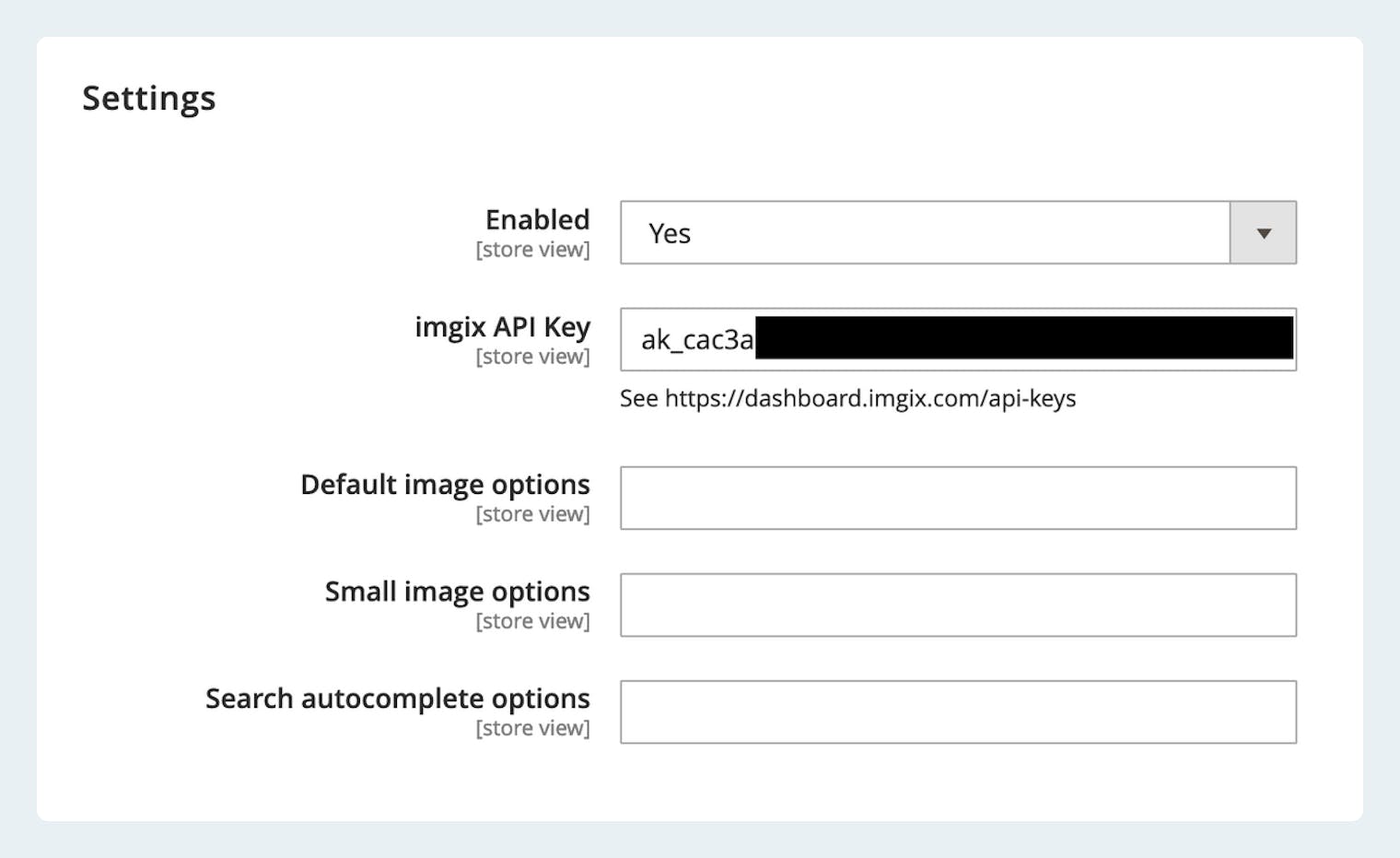Focus the Small image options text field
The image size is (1400, 858).
958,605
